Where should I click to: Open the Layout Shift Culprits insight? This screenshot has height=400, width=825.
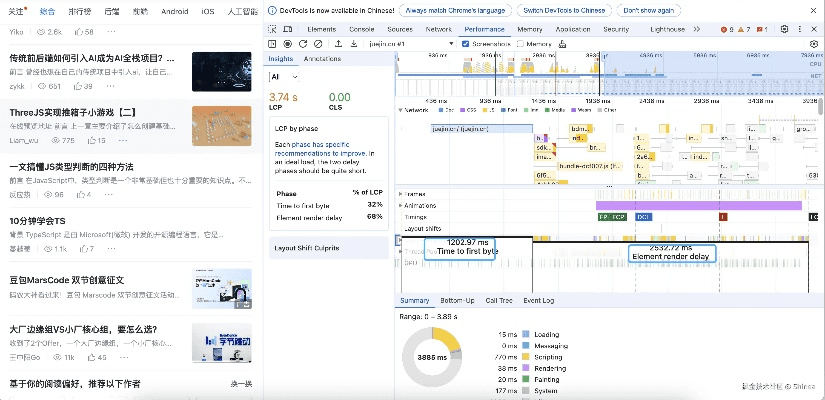pyautogui.click(x=309, y=247)
